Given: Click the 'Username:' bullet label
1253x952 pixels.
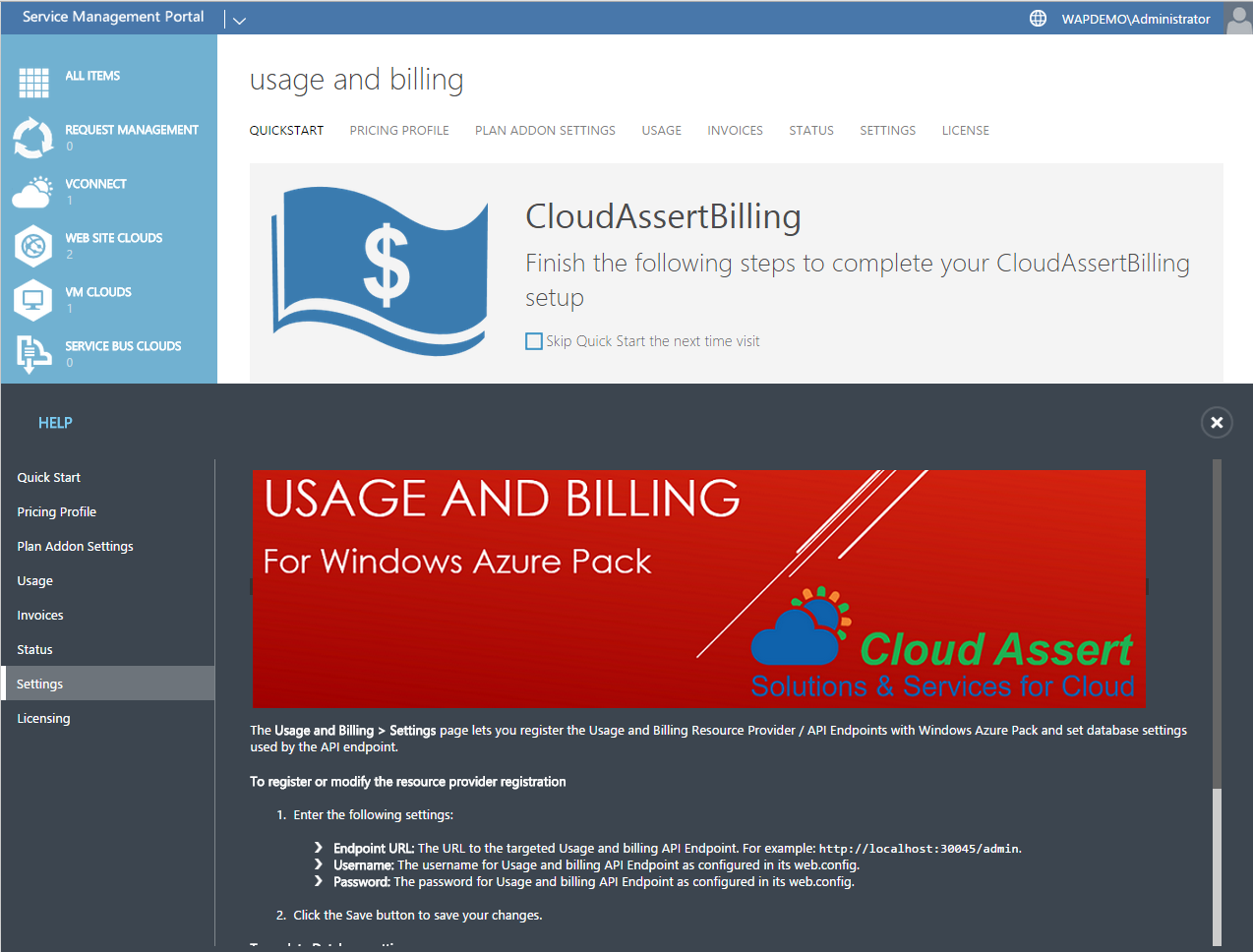Looking at the screenshot, I should coord(364,865).
